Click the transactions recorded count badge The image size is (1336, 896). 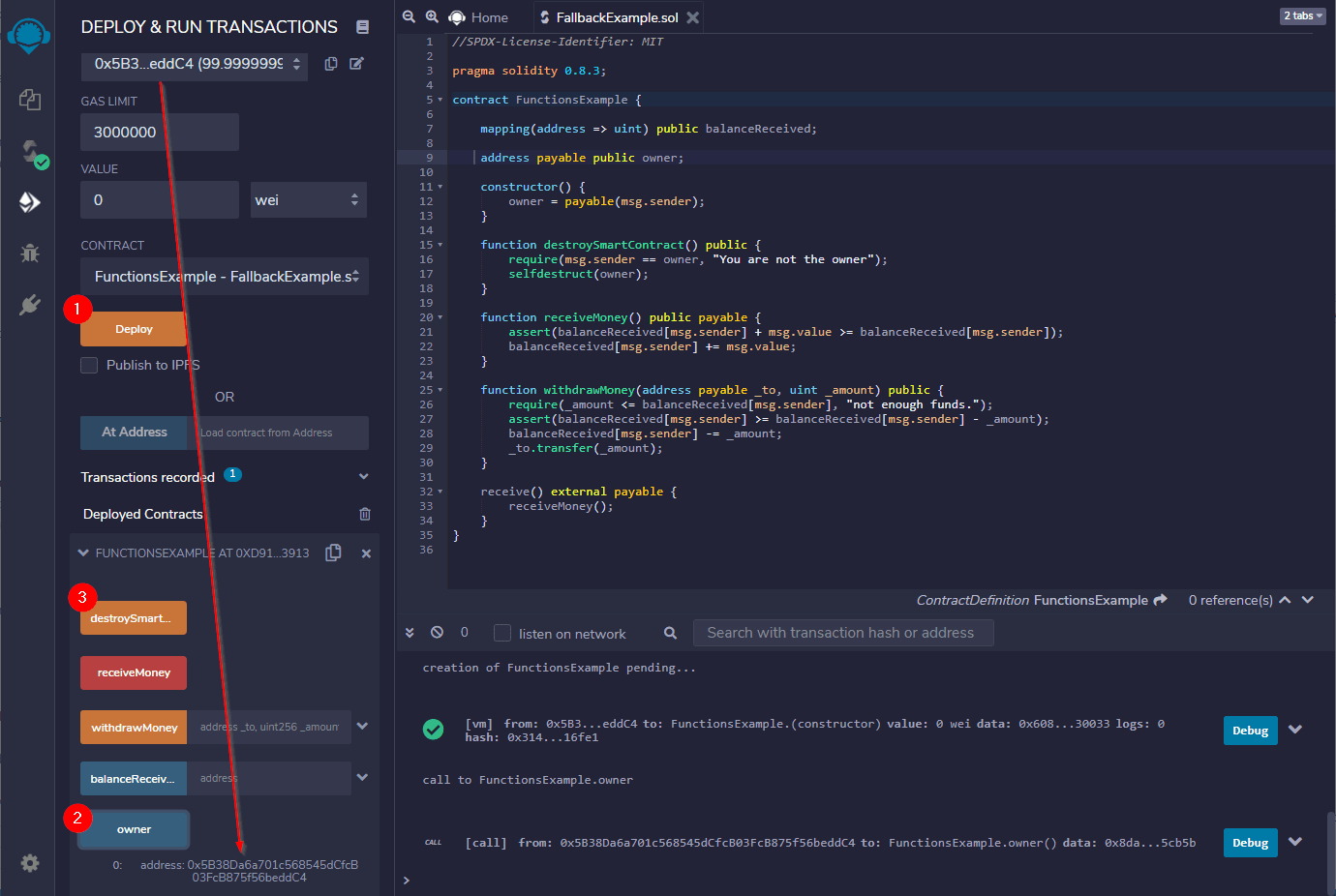232,474
